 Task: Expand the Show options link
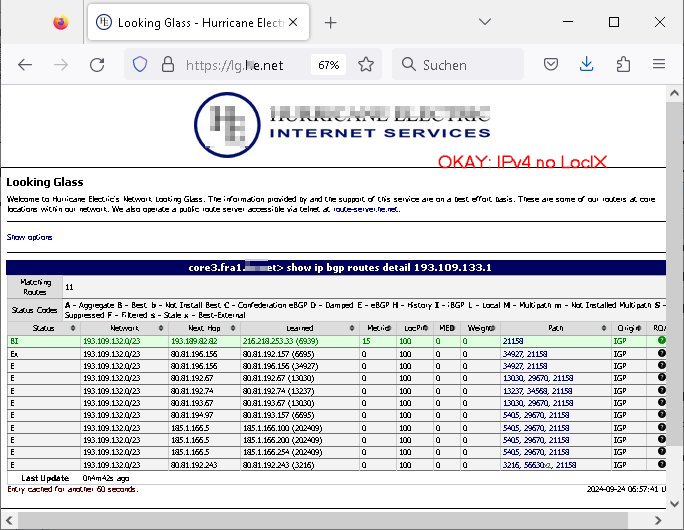[29, 237]
